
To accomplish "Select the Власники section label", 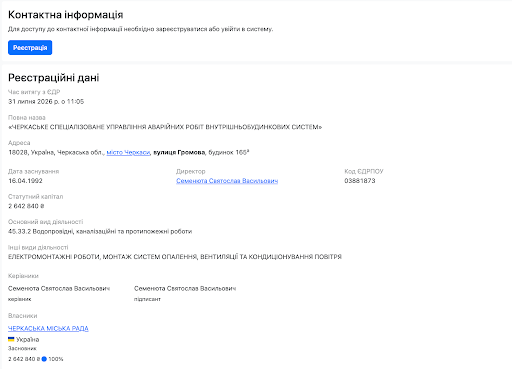I will [23, 316].
